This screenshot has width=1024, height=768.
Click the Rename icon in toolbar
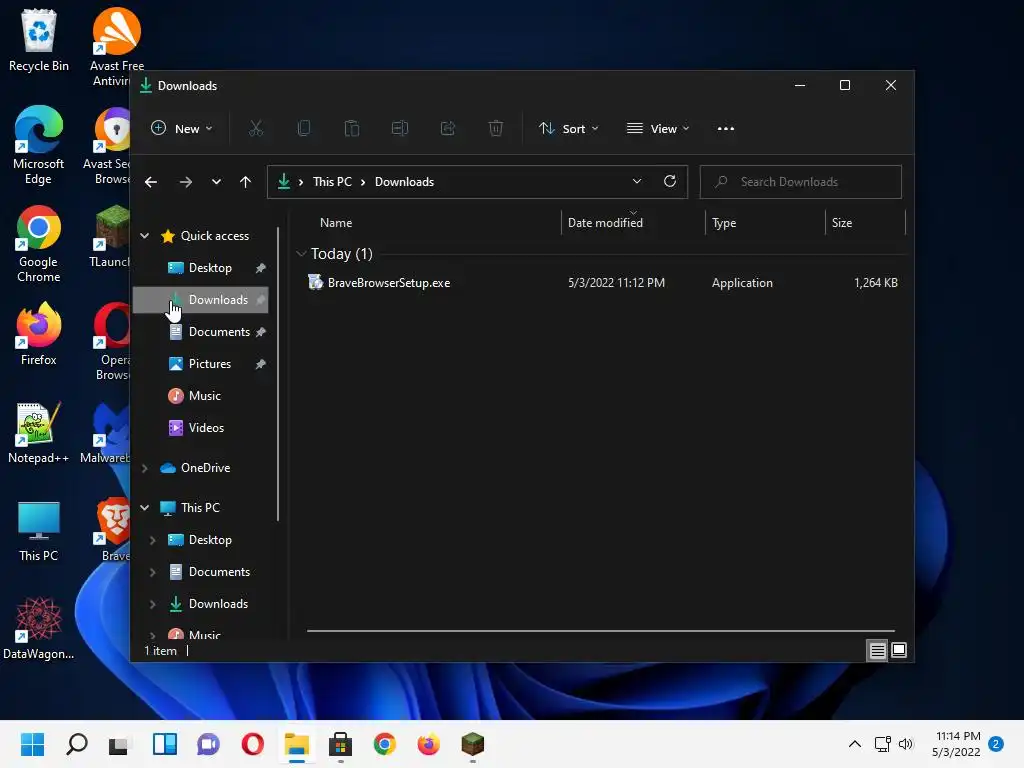pyautogui.click(x=400, y=129)
